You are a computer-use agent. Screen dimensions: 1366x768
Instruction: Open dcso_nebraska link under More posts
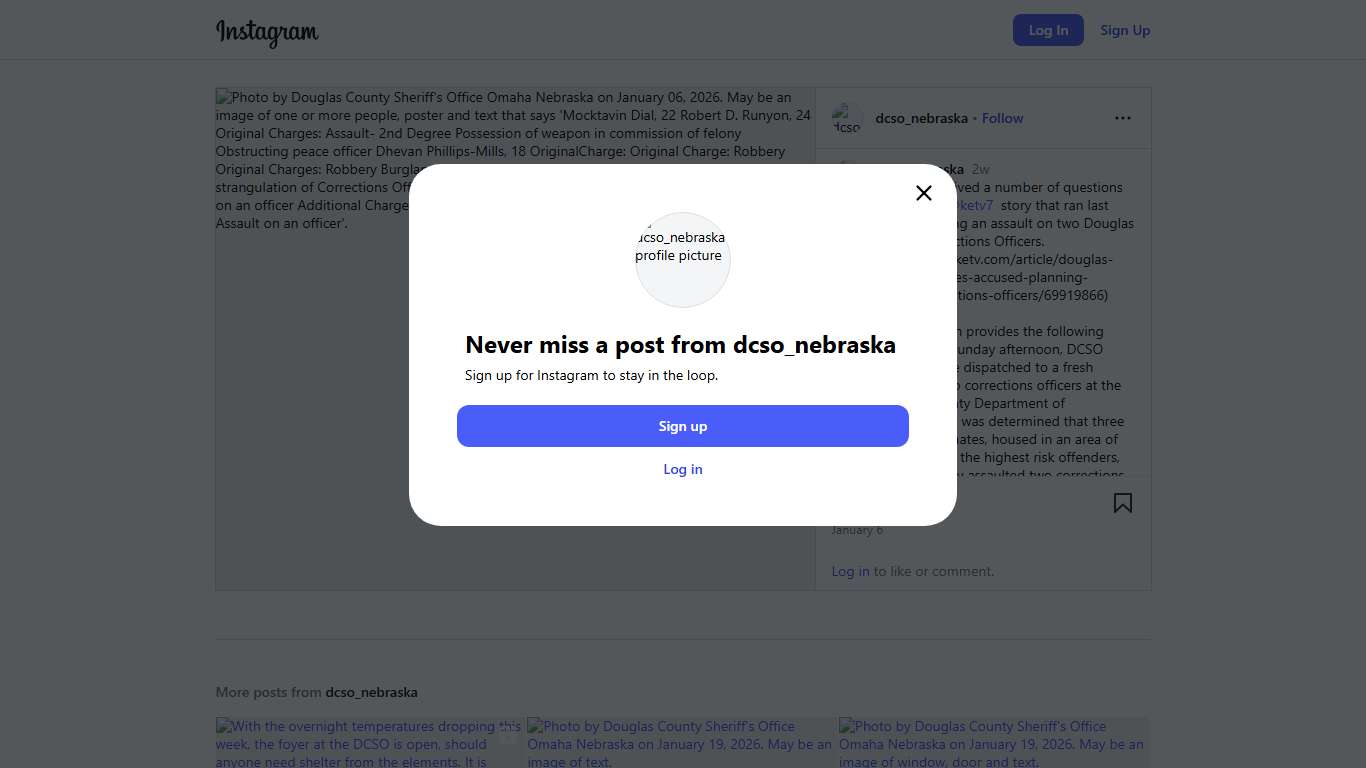[371, 692]
